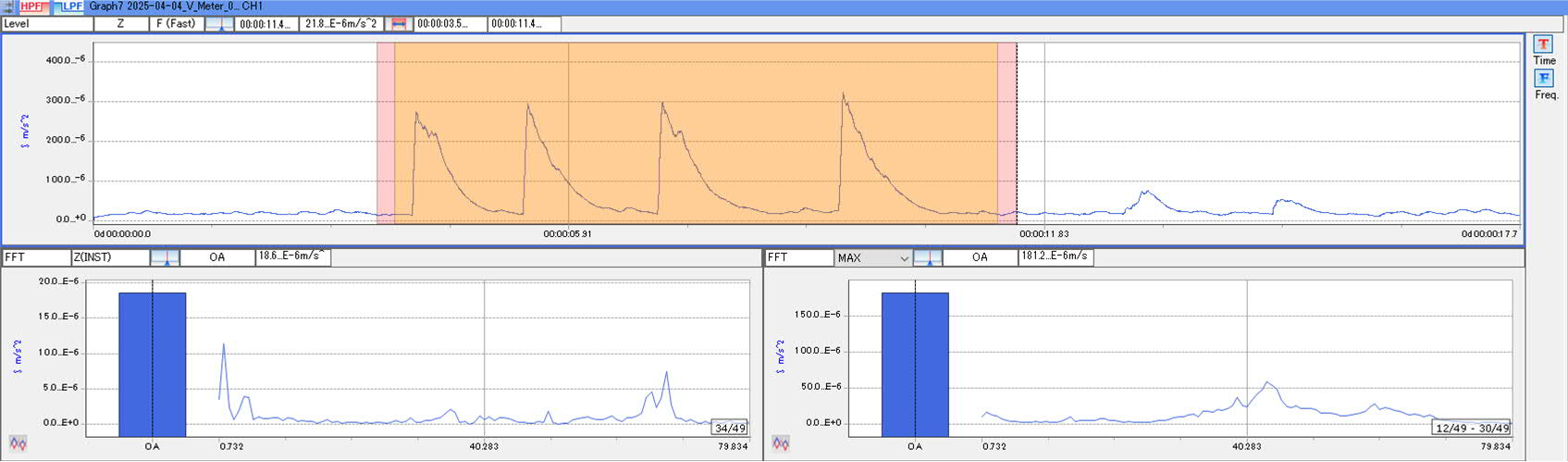Toggle the LPF low-pass filter icon
The image size is (1568, 462).
coord(68,6)
